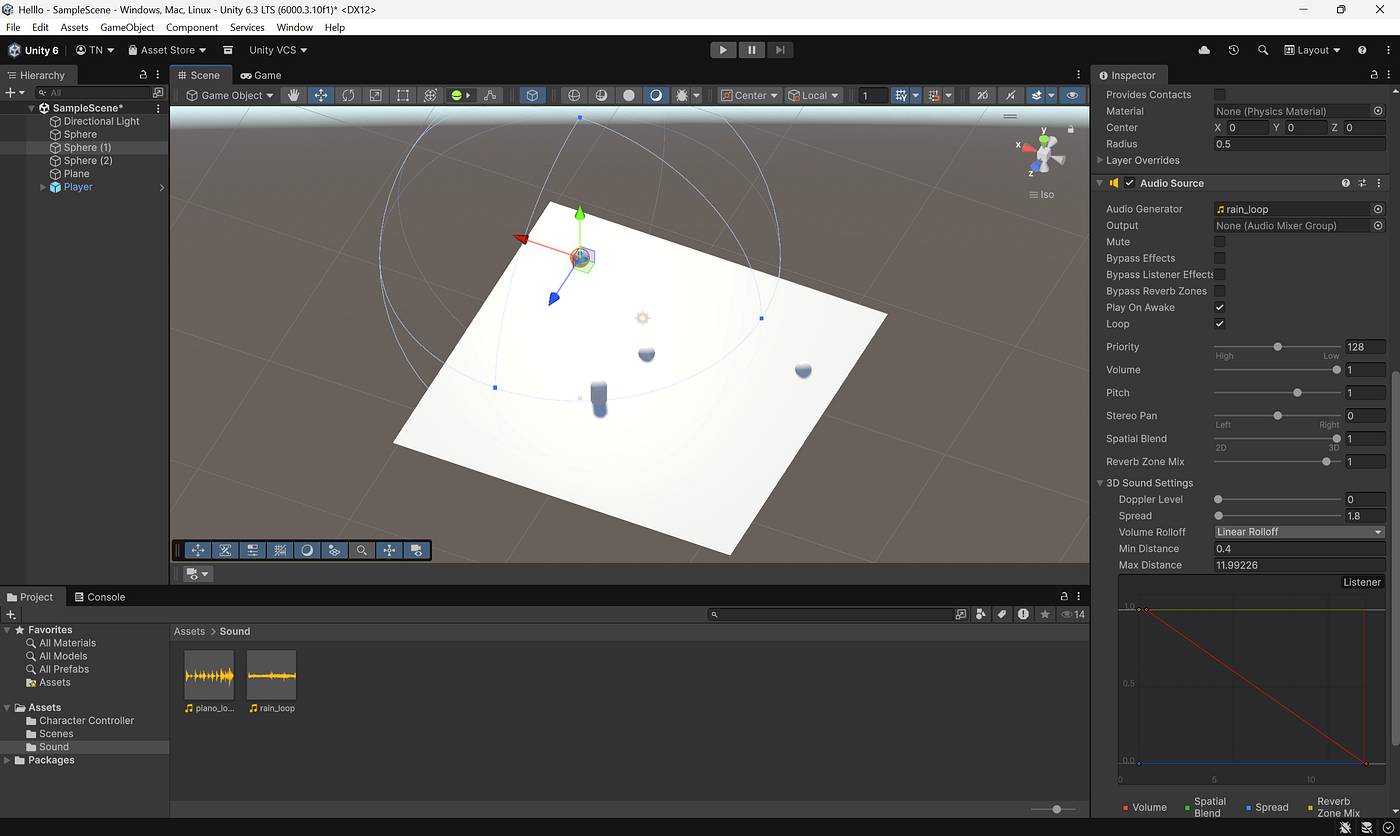Viewport: 1400px width, 836px height.
Task: Click the debug draw mode bug icon
Action: tap(682, 95)
